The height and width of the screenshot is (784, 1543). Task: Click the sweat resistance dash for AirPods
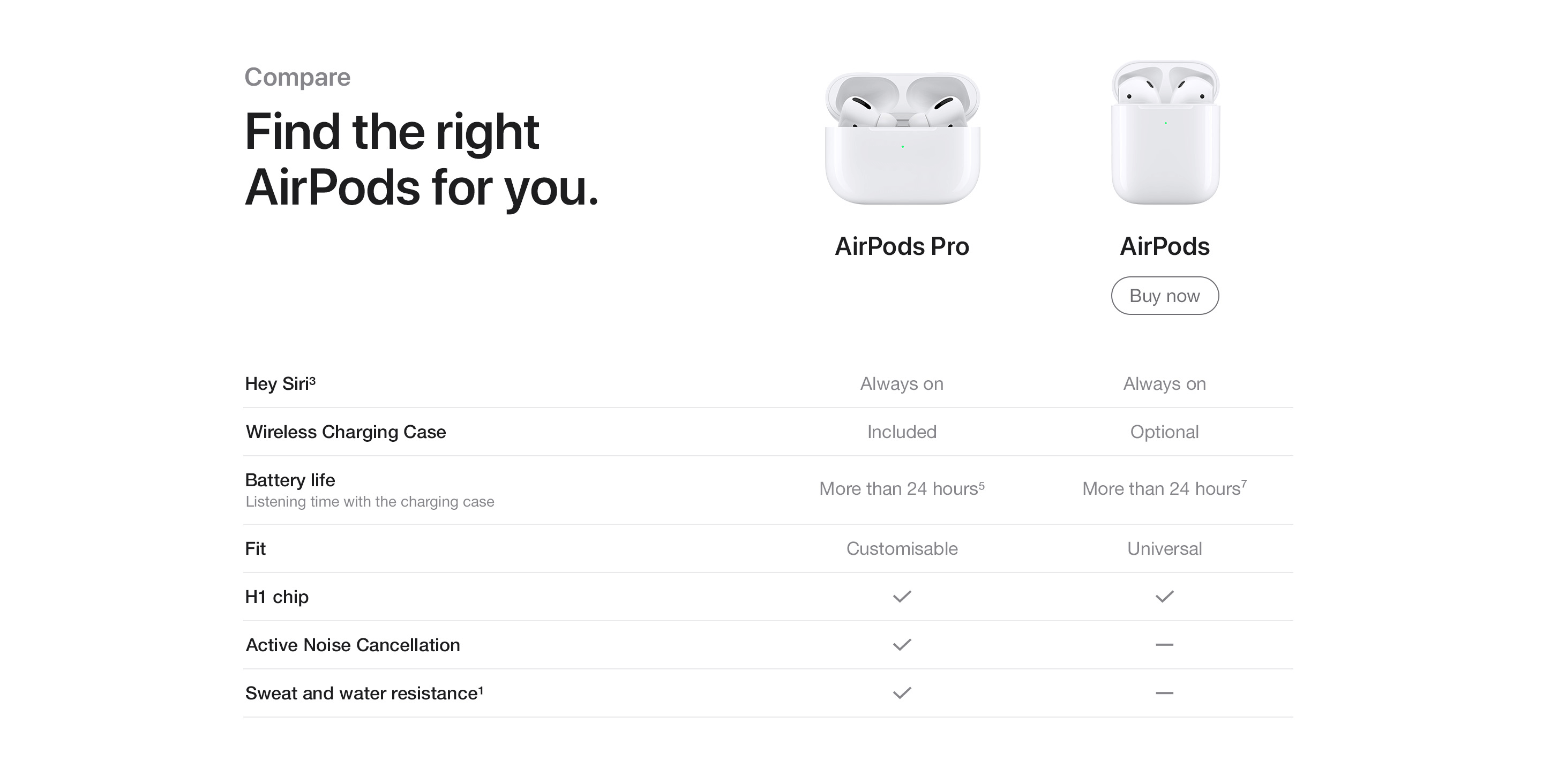(x=1164, y=693)
